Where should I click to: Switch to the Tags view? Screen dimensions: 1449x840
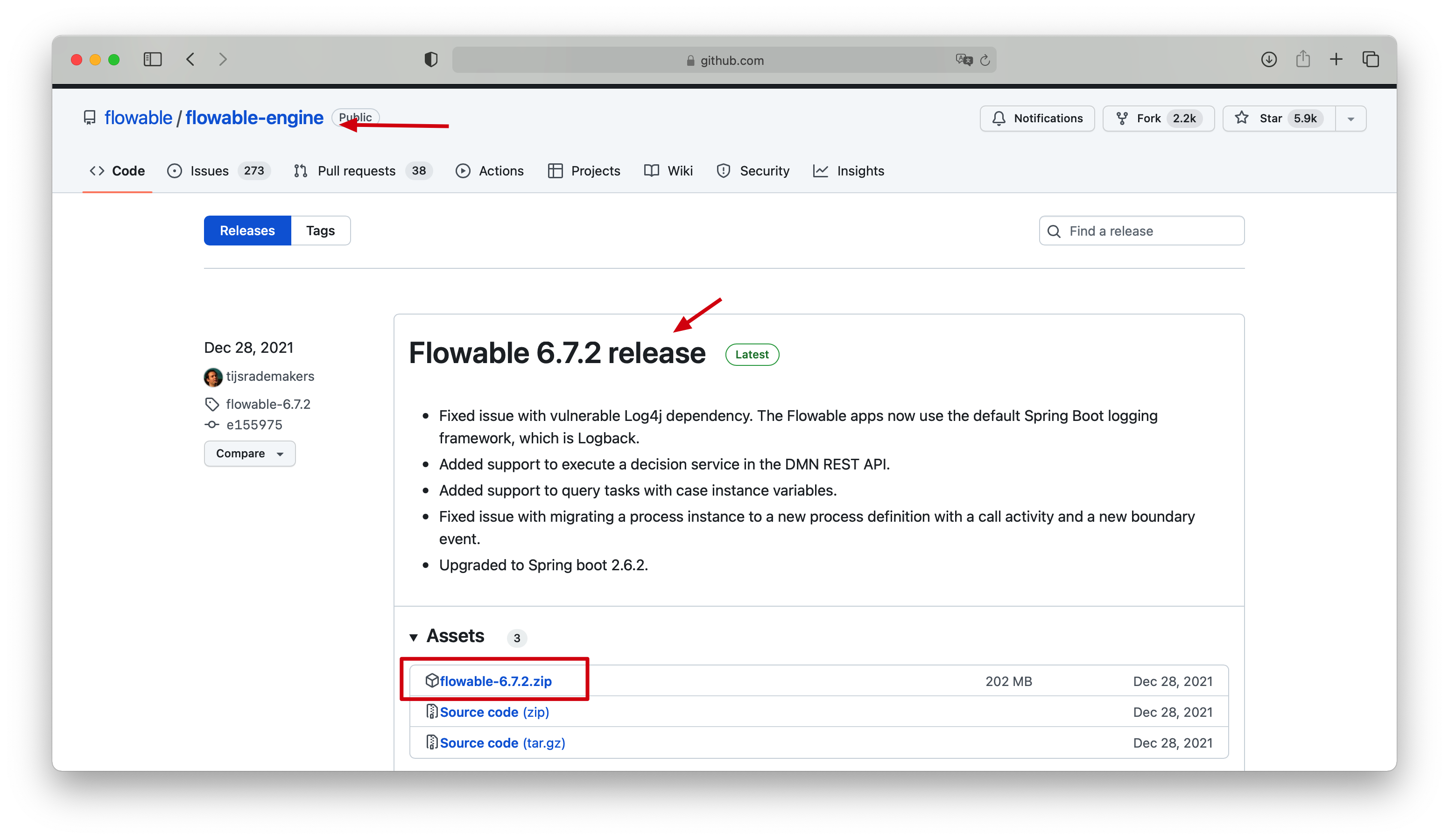(x=320, y=231)
